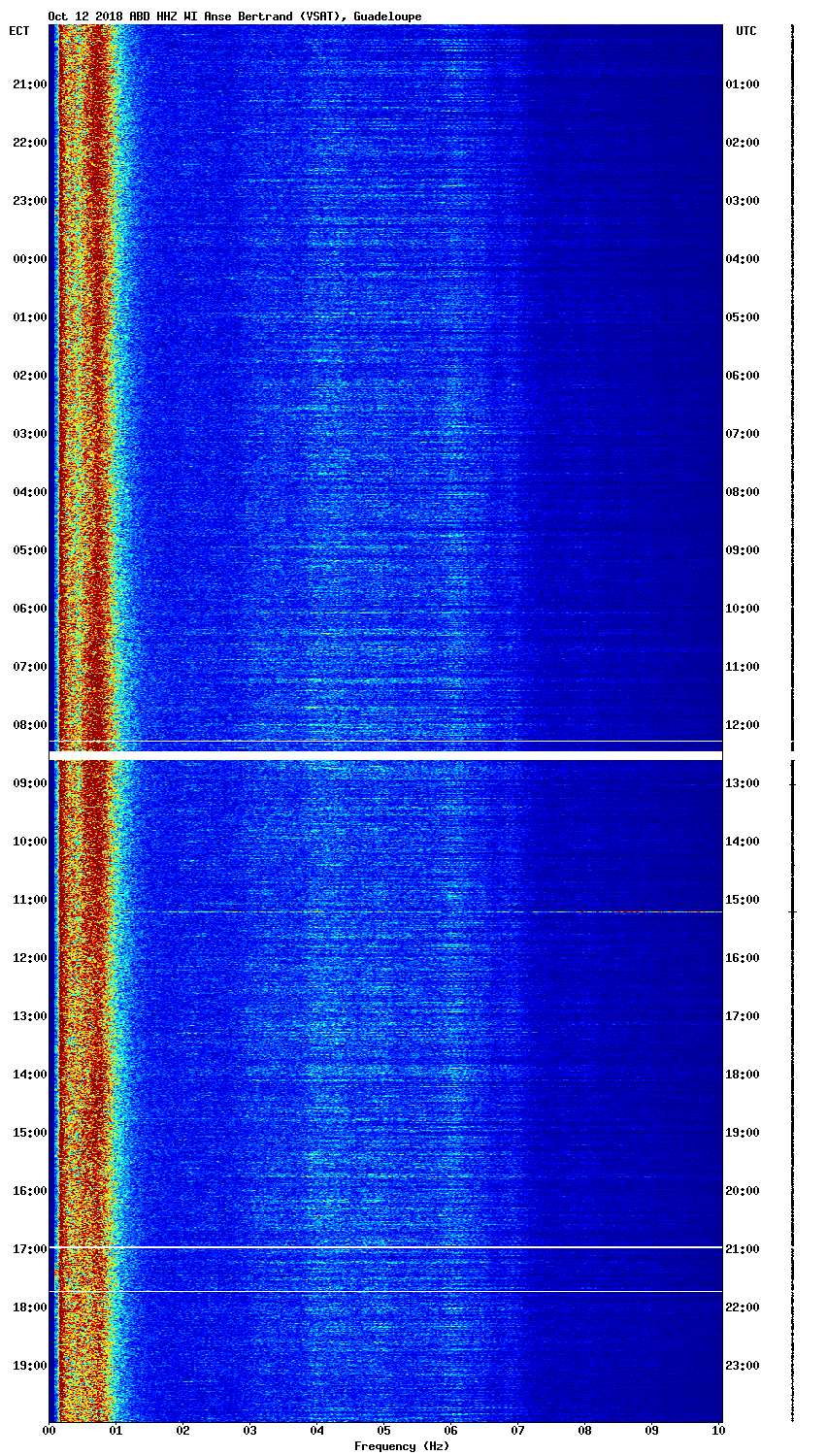Viewport: 827px width, 1456px height.
Task: Select the 03:00 label on the ECT axis
Action: (29, 434)
